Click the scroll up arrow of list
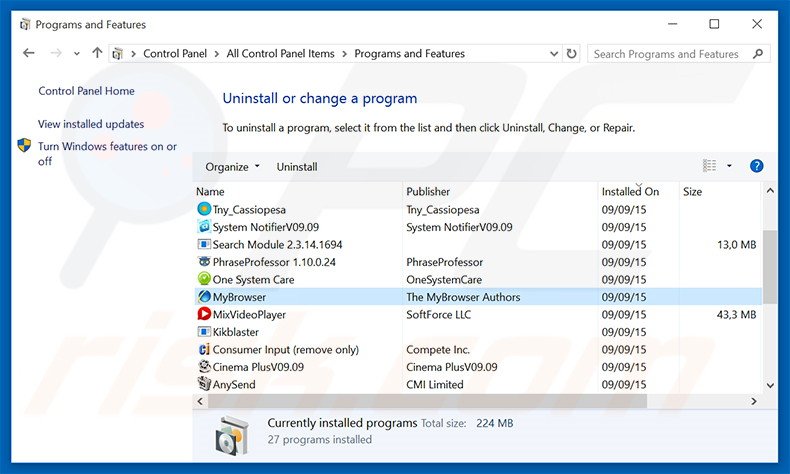This screenshot has height=474, width=790. coord(770,190)
